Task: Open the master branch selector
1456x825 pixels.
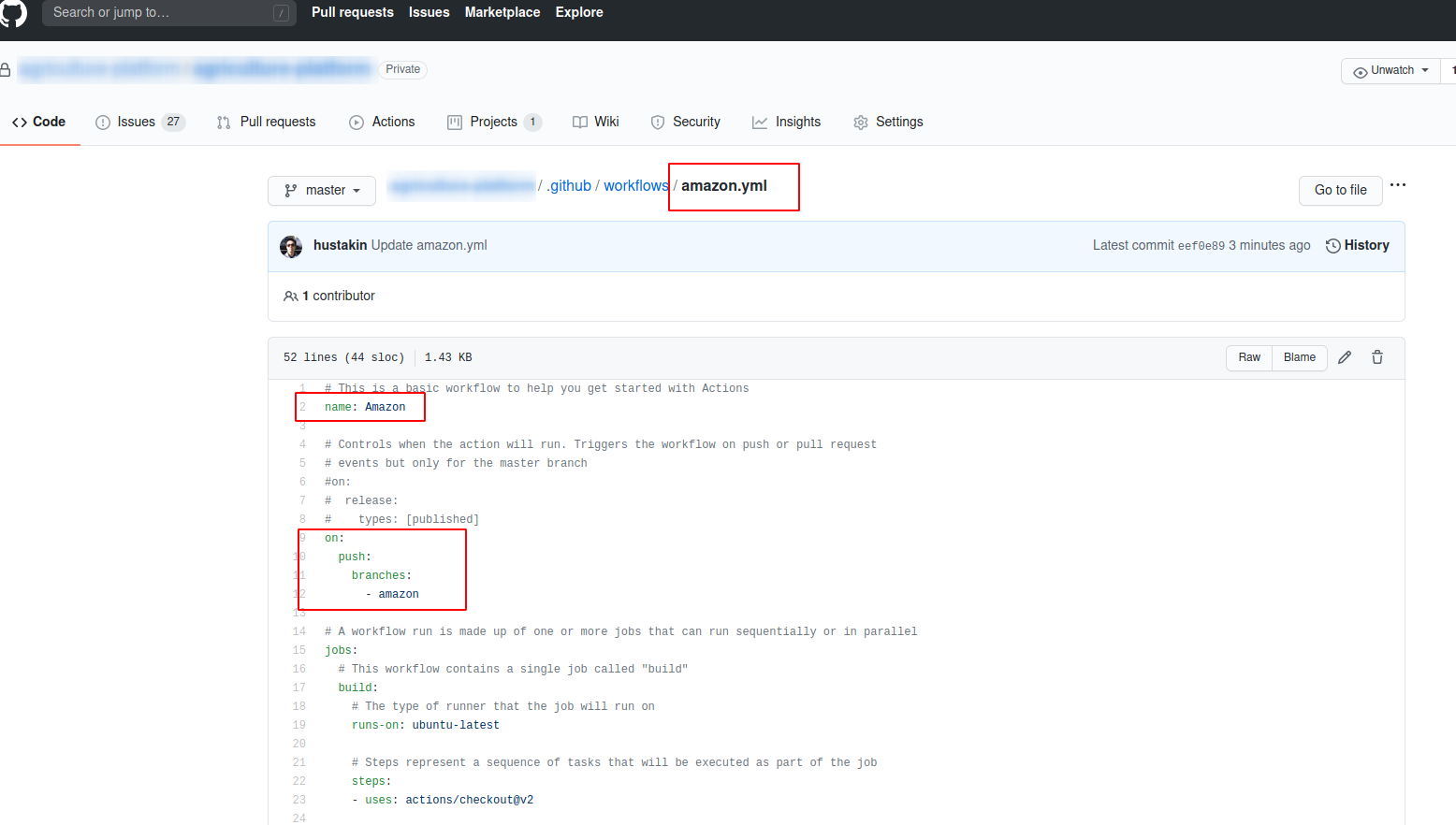Action: tap(322, 190)
